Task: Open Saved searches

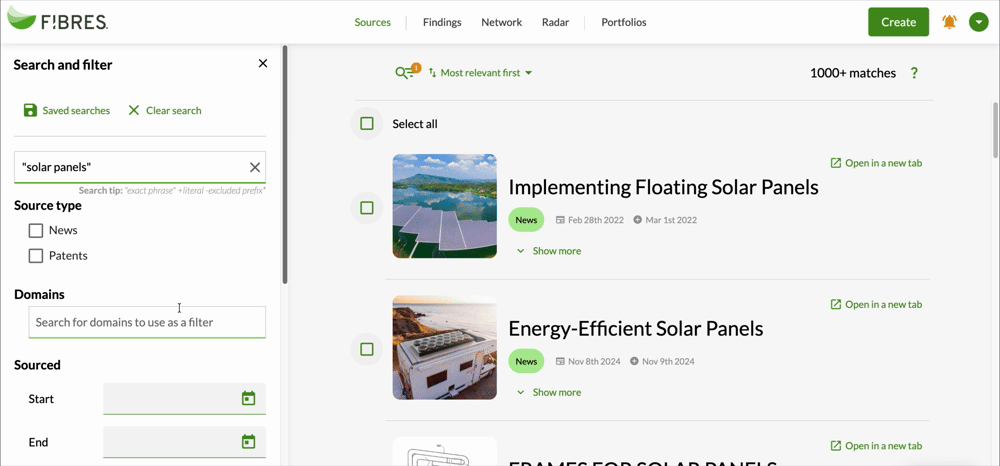Action: click(67, 110)
